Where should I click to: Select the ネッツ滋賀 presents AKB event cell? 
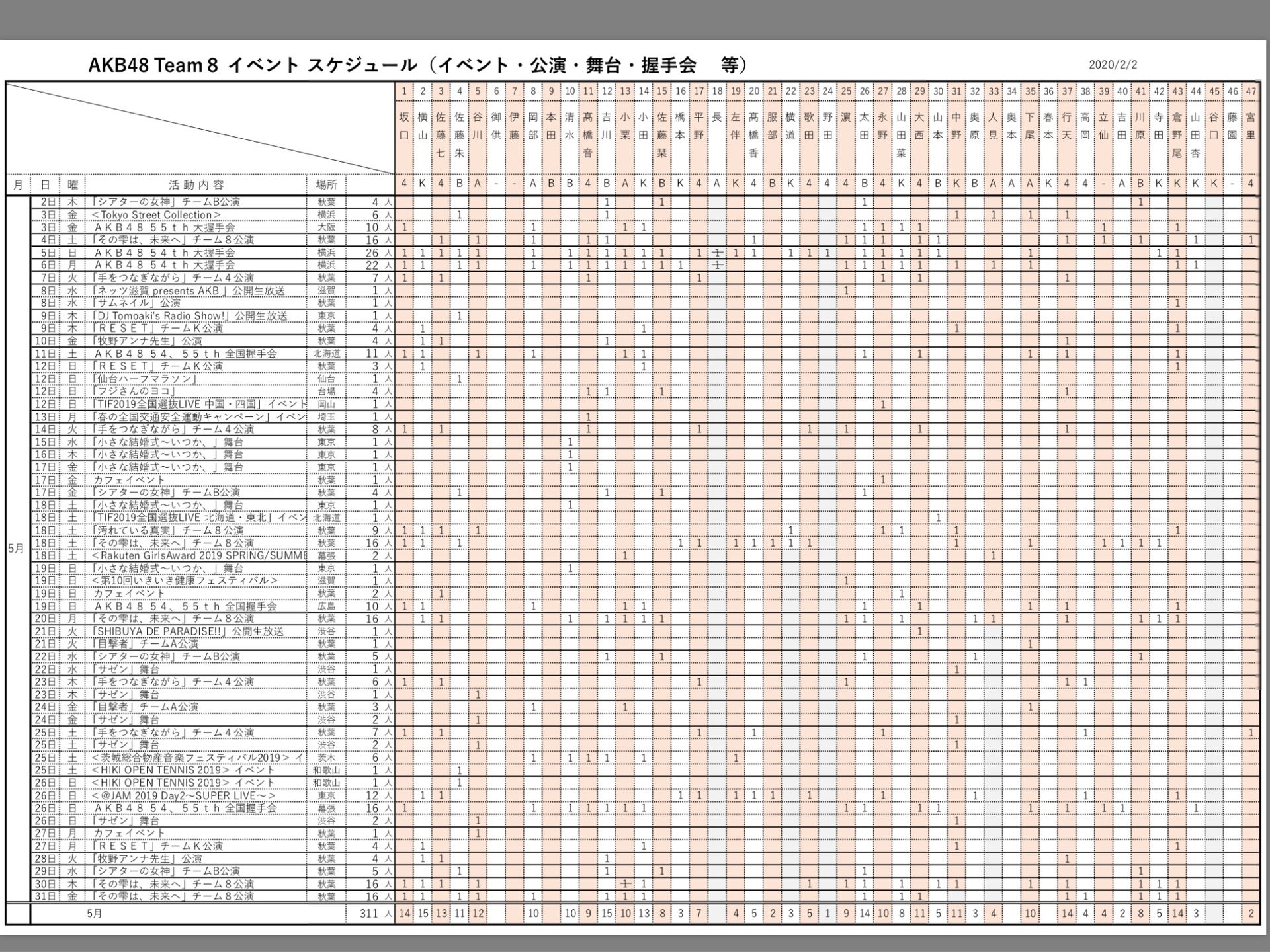189,291
